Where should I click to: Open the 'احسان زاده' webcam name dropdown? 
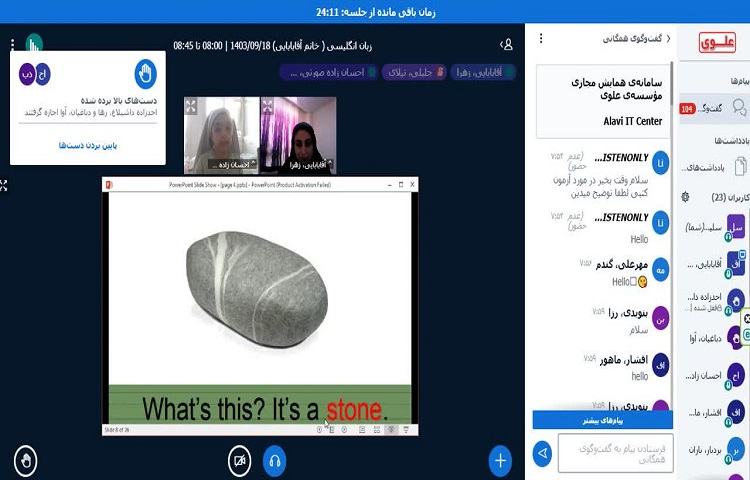point(232,165)
